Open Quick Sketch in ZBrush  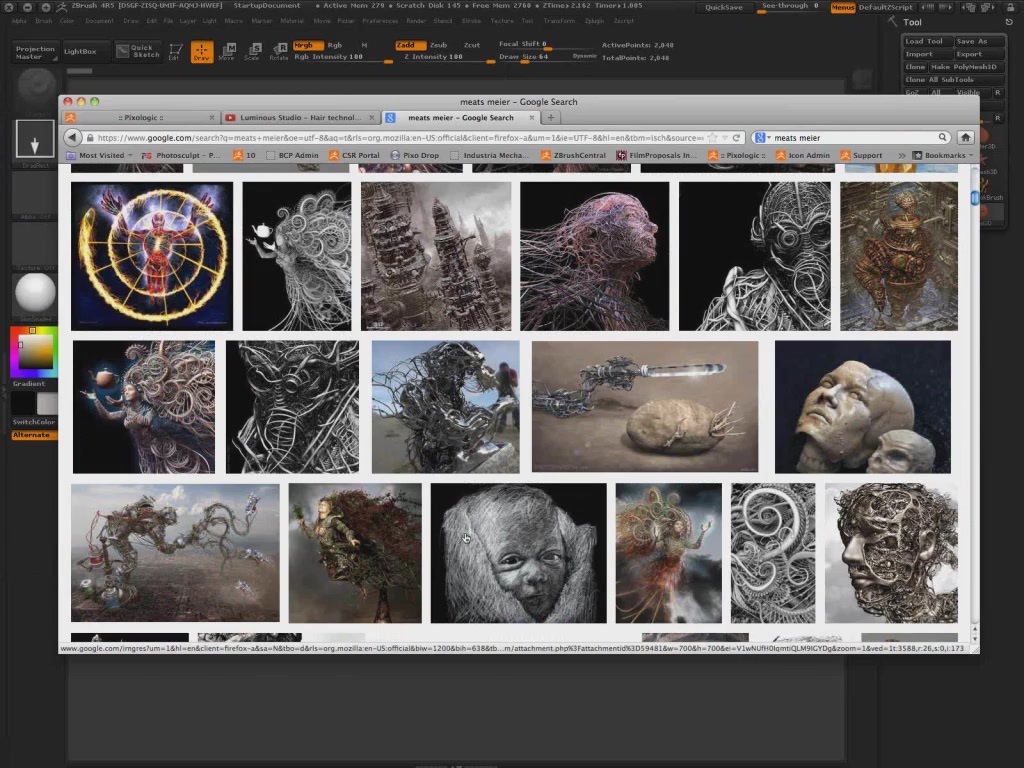click(x=138, y=51)
